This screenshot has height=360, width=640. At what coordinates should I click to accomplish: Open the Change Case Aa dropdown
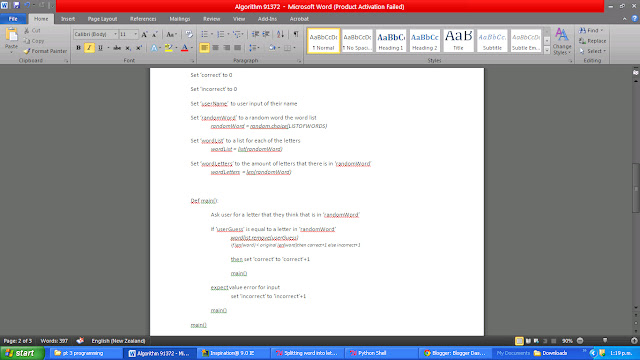[171, 34]
